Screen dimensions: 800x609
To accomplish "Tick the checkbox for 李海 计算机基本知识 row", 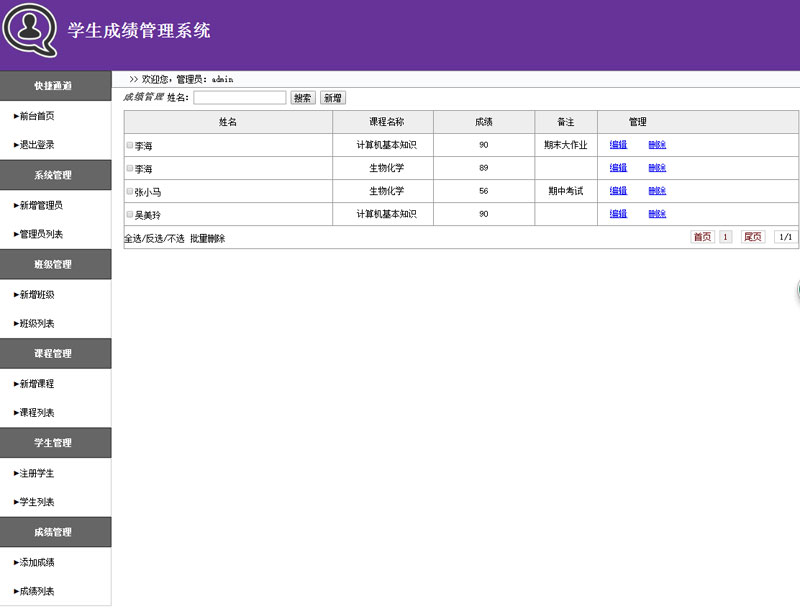I will (130, 145).
